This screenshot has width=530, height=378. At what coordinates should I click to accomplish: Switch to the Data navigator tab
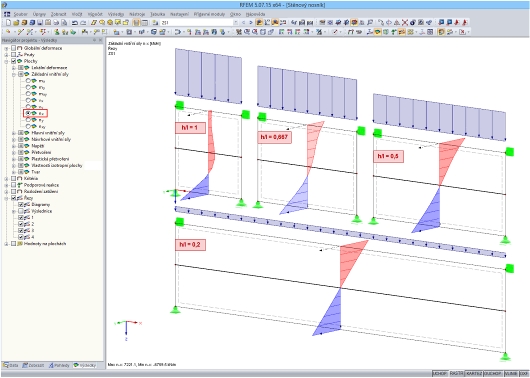[10, 365]
